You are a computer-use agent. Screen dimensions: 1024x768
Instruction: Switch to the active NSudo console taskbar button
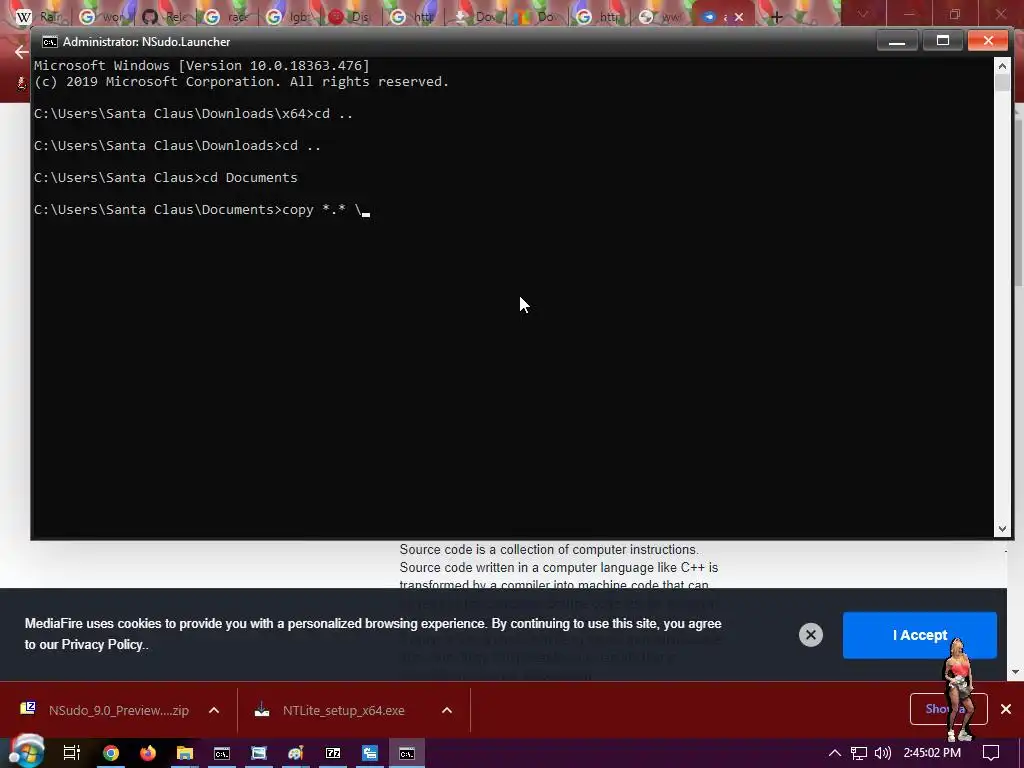pos(407,753)
